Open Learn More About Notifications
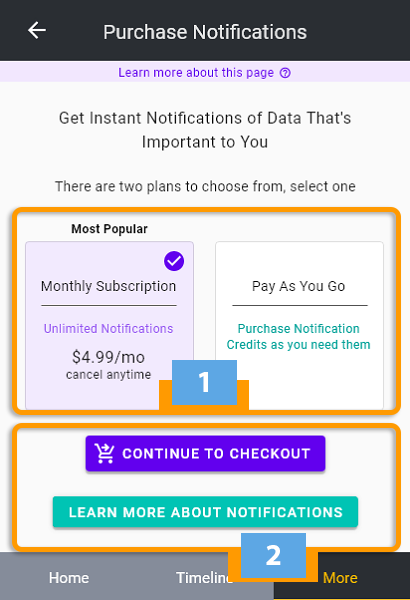 (x=205, y=512)
